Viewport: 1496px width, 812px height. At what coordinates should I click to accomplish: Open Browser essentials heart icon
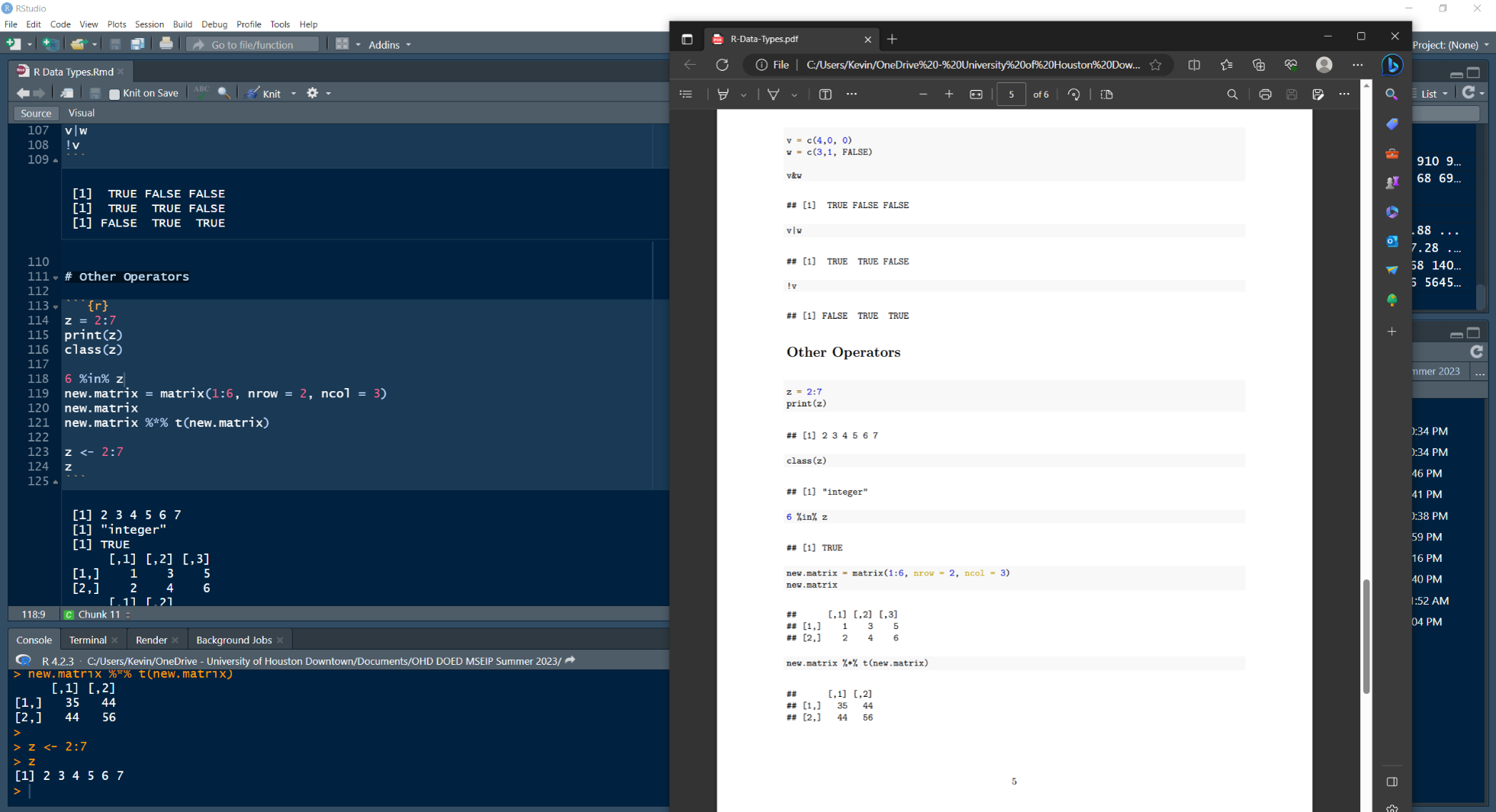(1291, 65)
